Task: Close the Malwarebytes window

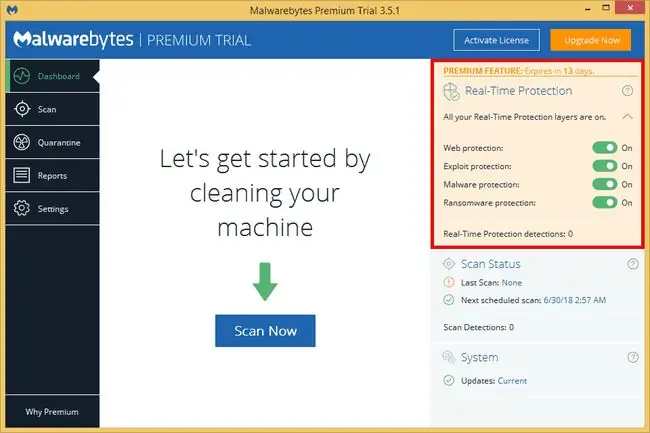Action: pyautogui.click(x=630, y=8)
